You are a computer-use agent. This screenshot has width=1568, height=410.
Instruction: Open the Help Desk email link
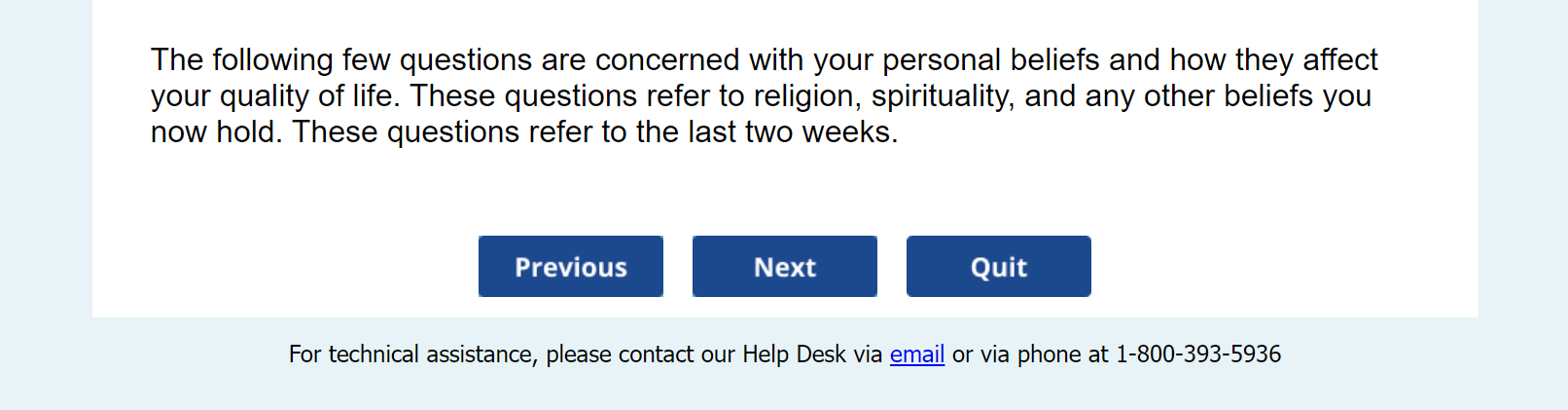pos(916,354)
